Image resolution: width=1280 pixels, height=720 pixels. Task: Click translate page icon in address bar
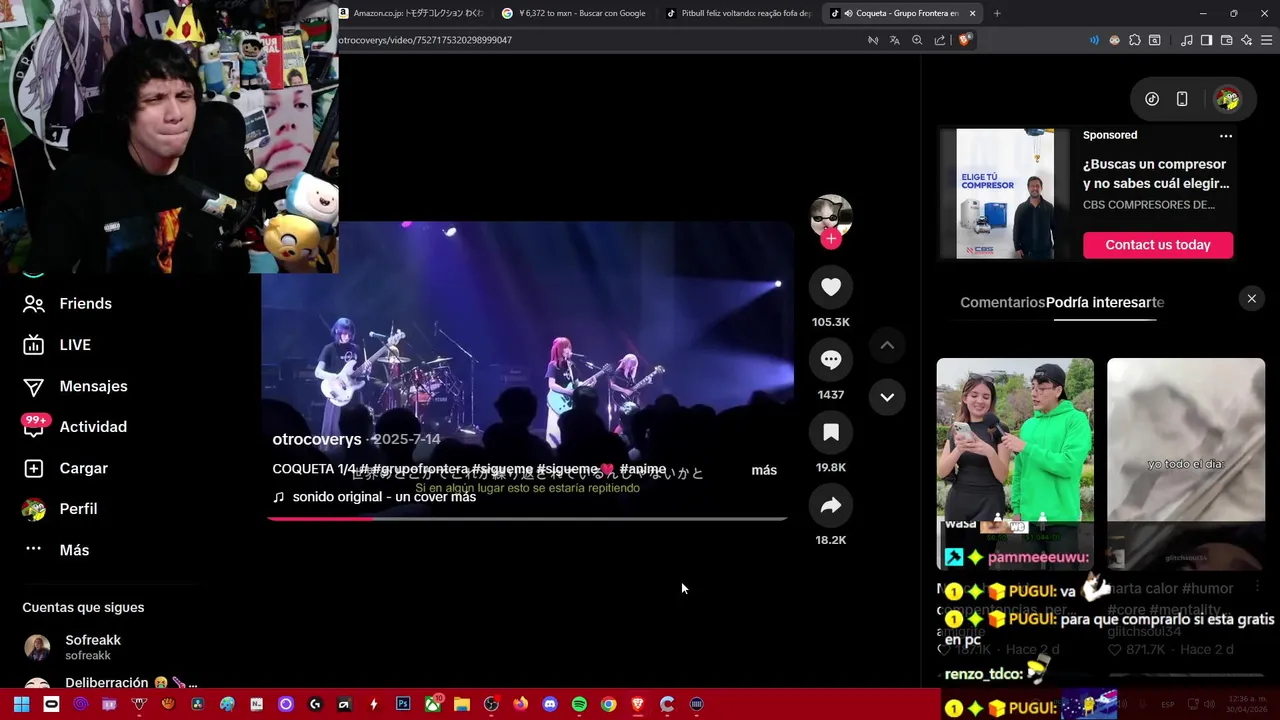[895, 40]
